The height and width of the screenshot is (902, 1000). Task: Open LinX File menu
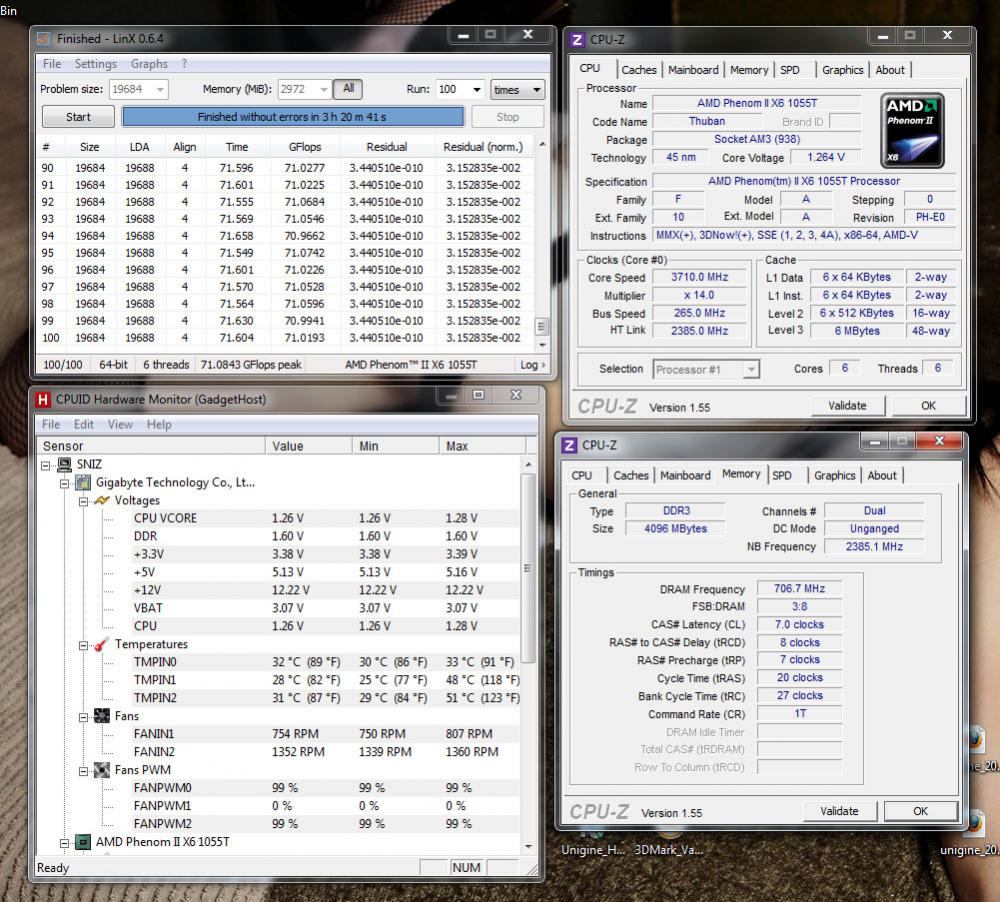pyautogui.click(x=52, y=64)
